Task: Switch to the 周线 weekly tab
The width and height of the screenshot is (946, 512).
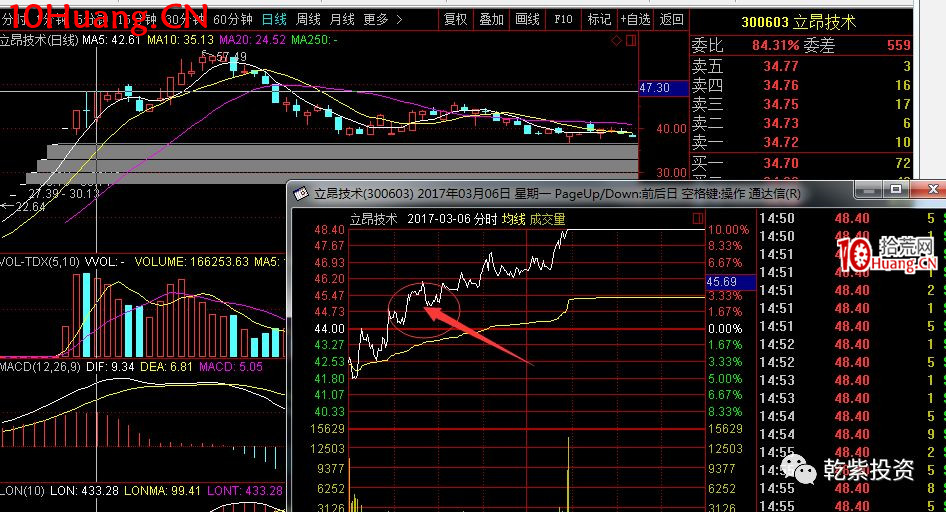Action: (x=308, y=19)
